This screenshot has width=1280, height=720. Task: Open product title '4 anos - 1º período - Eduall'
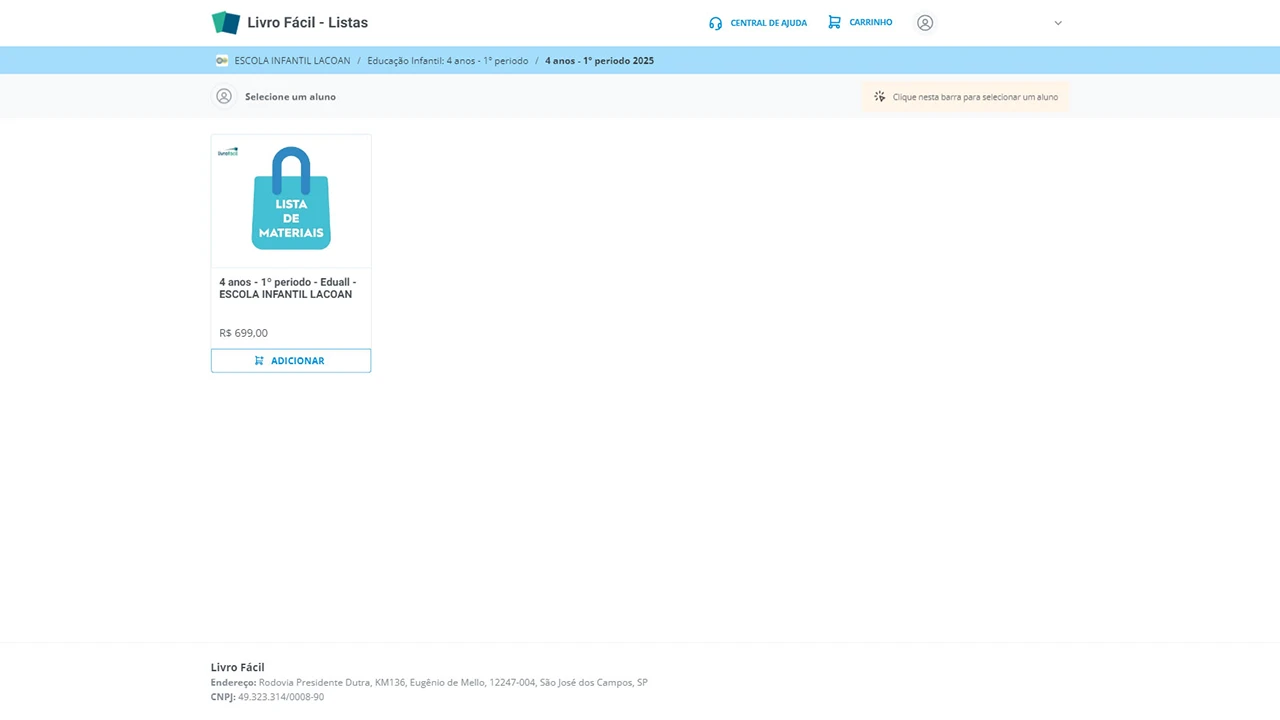pos(287,288)
